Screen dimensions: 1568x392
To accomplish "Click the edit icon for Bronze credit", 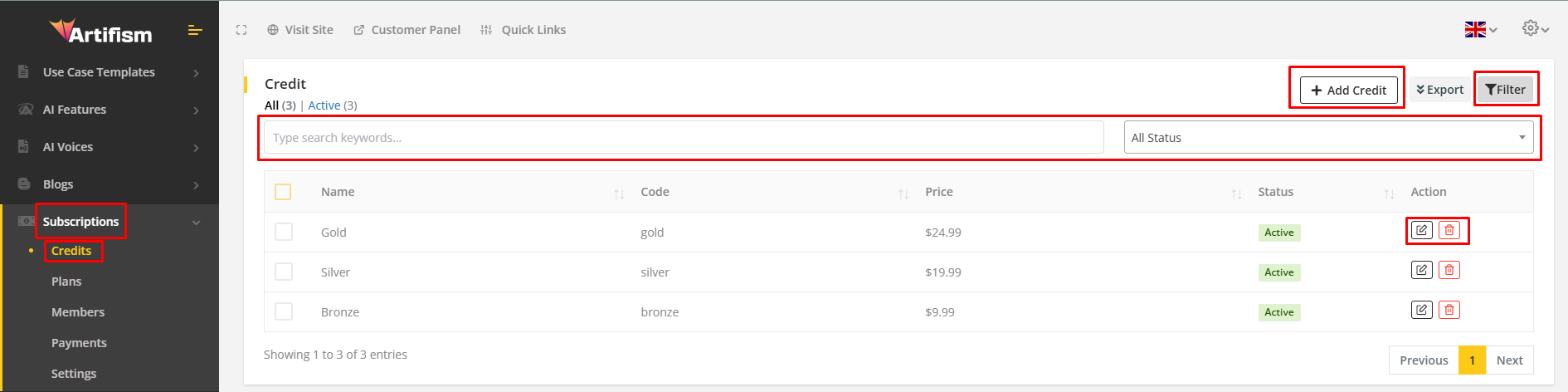I will (x=1421, y=310).
